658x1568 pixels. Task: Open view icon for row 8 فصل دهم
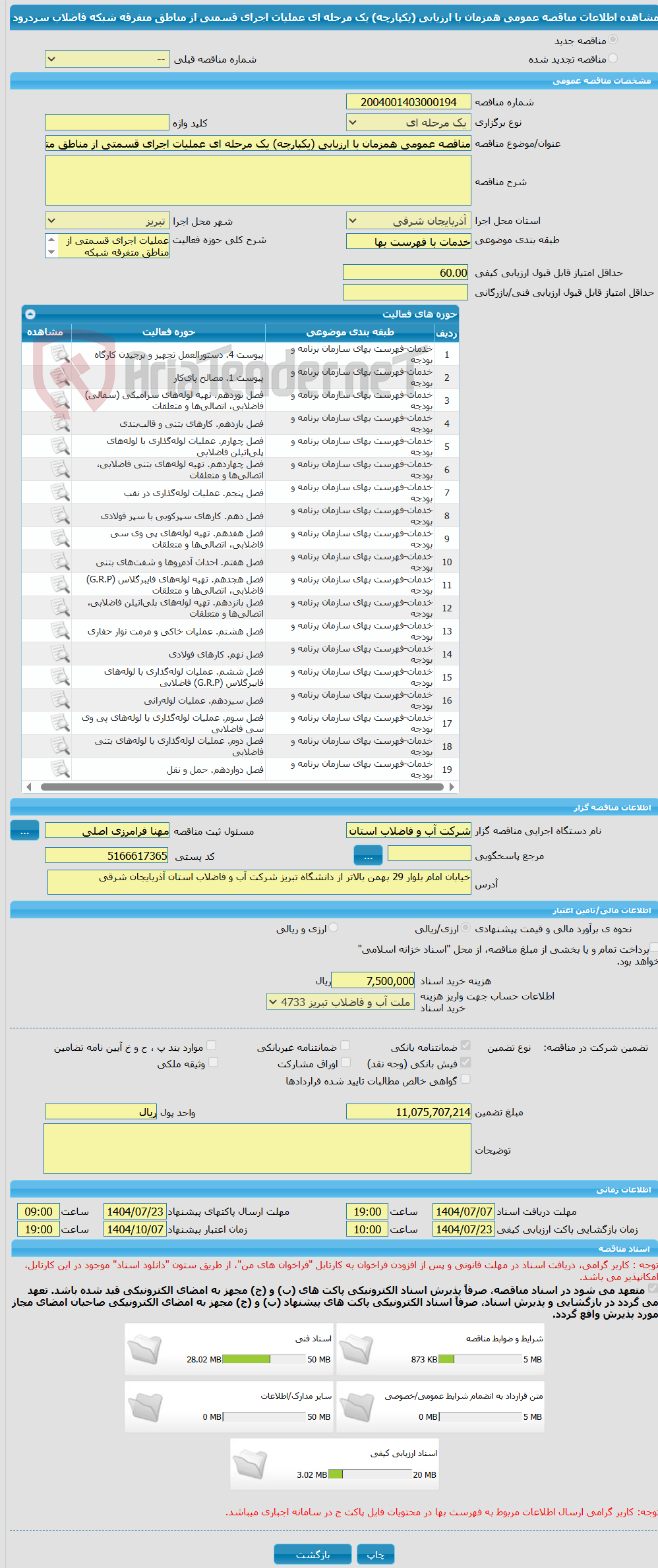[x=60, y=516]
